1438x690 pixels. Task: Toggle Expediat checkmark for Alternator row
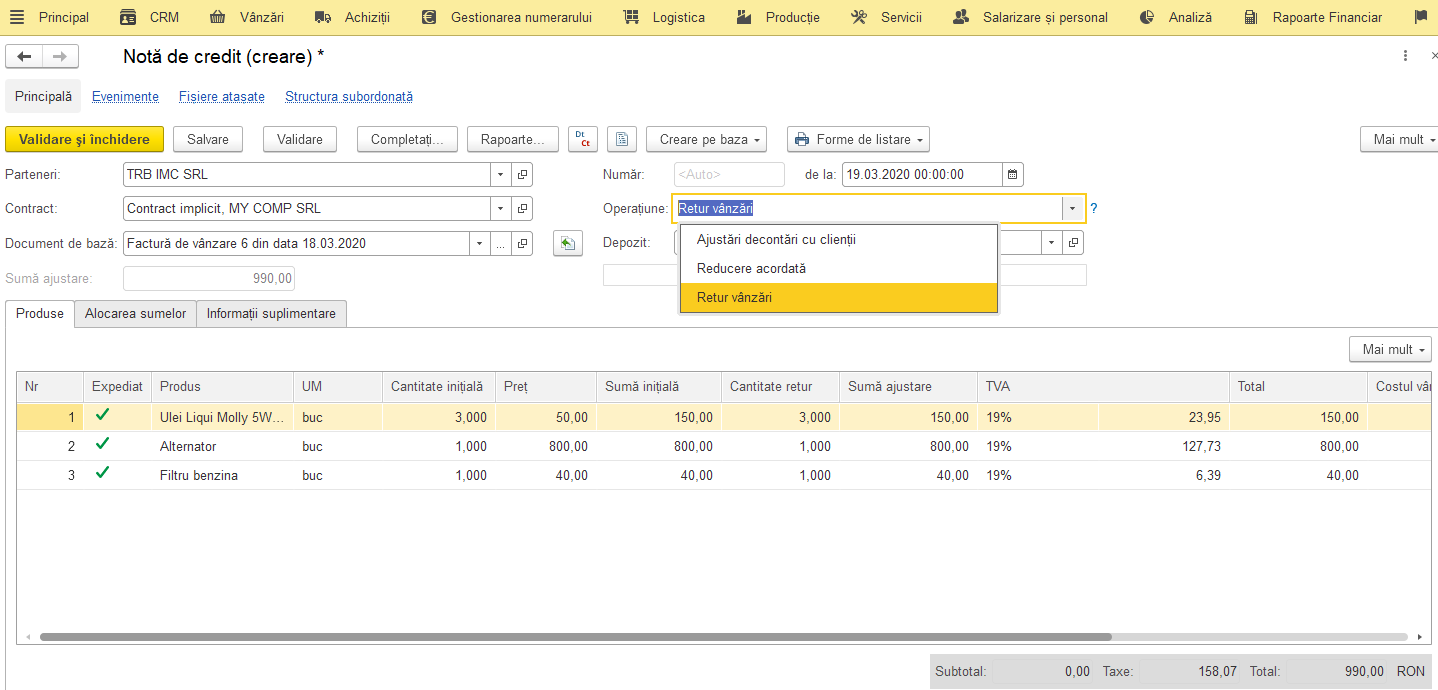tap(102, 445)
